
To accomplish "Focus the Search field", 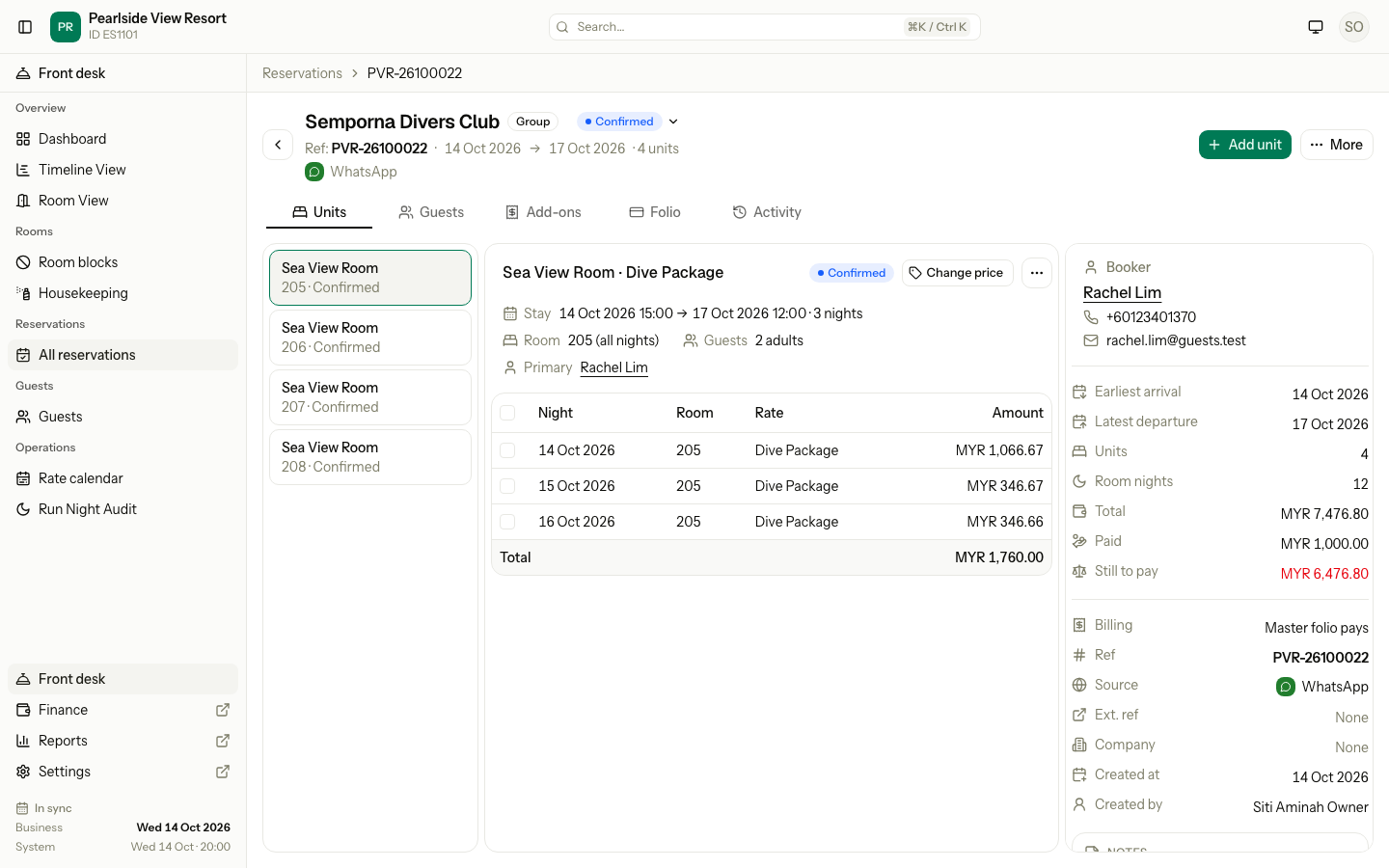I will [765, 27].
